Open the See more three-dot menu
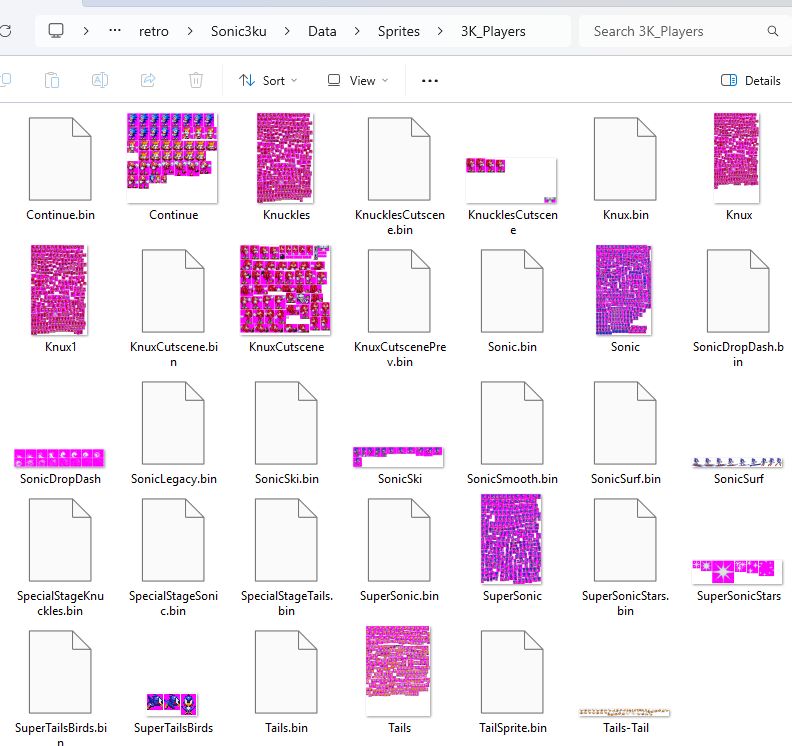Viewport: 792px width, 746px height. coord(430,81)
